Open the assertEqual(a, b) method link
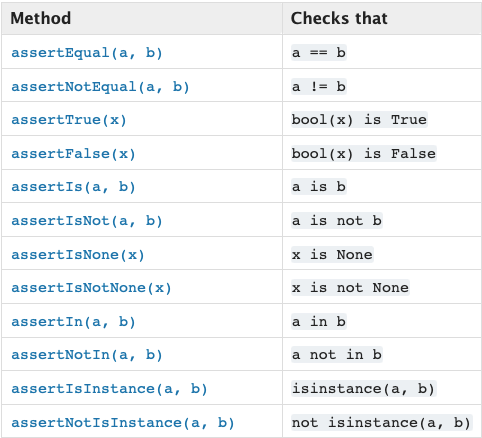This screenshot has width=482, height=438. point(87,53)
